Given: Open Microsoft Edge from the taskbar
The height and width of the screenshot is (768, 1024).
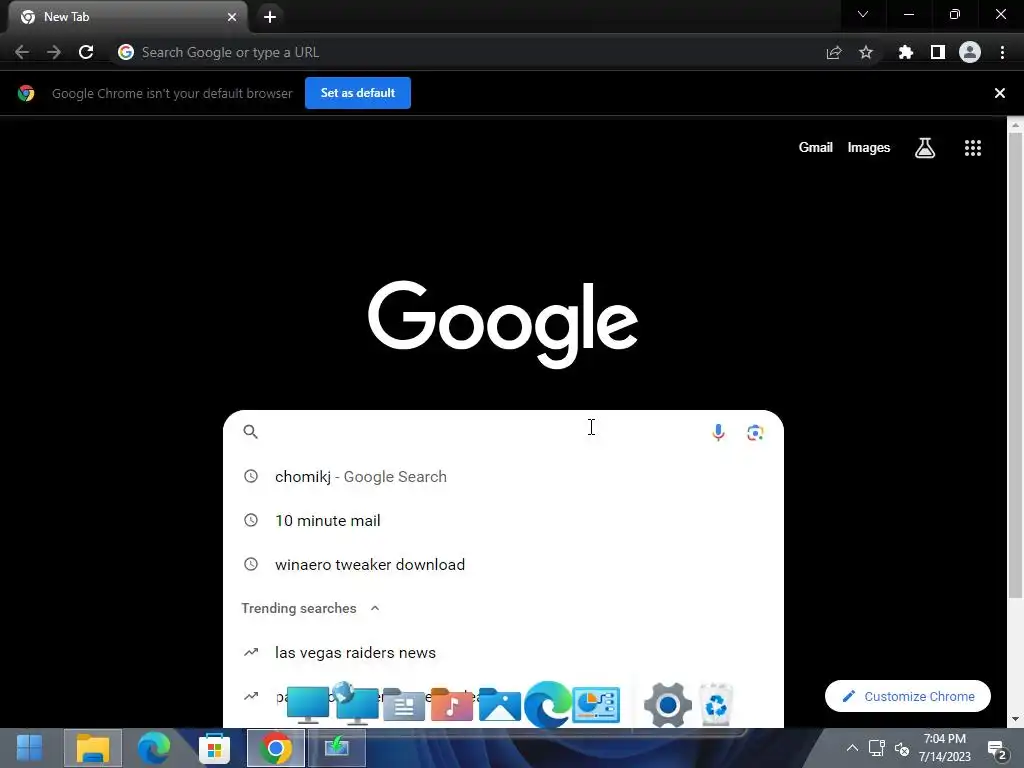Looking at the screenshot, I should [153, 748].
